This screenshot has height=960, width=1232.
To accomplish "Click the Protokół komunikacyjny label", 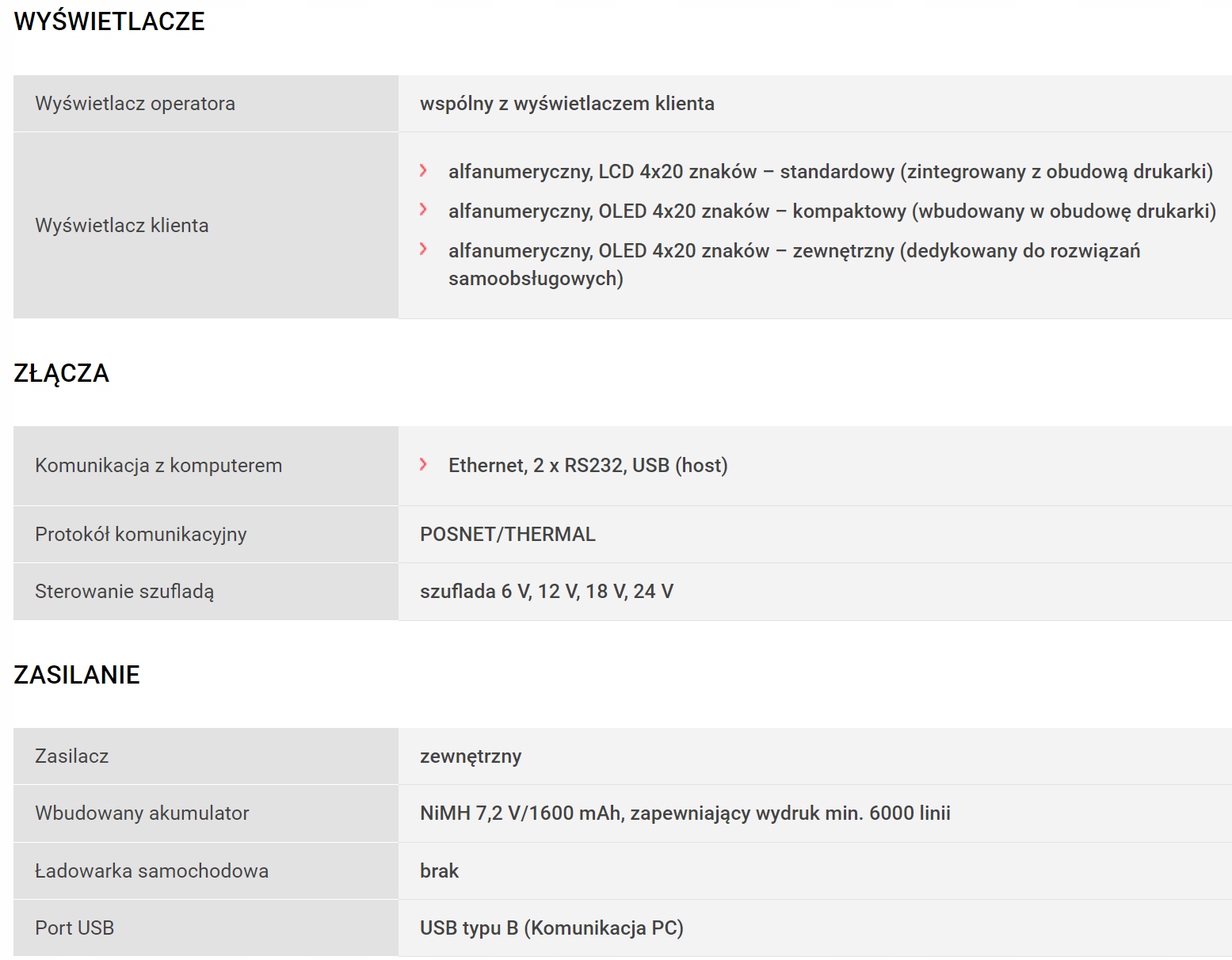I will tap(141, 535).
